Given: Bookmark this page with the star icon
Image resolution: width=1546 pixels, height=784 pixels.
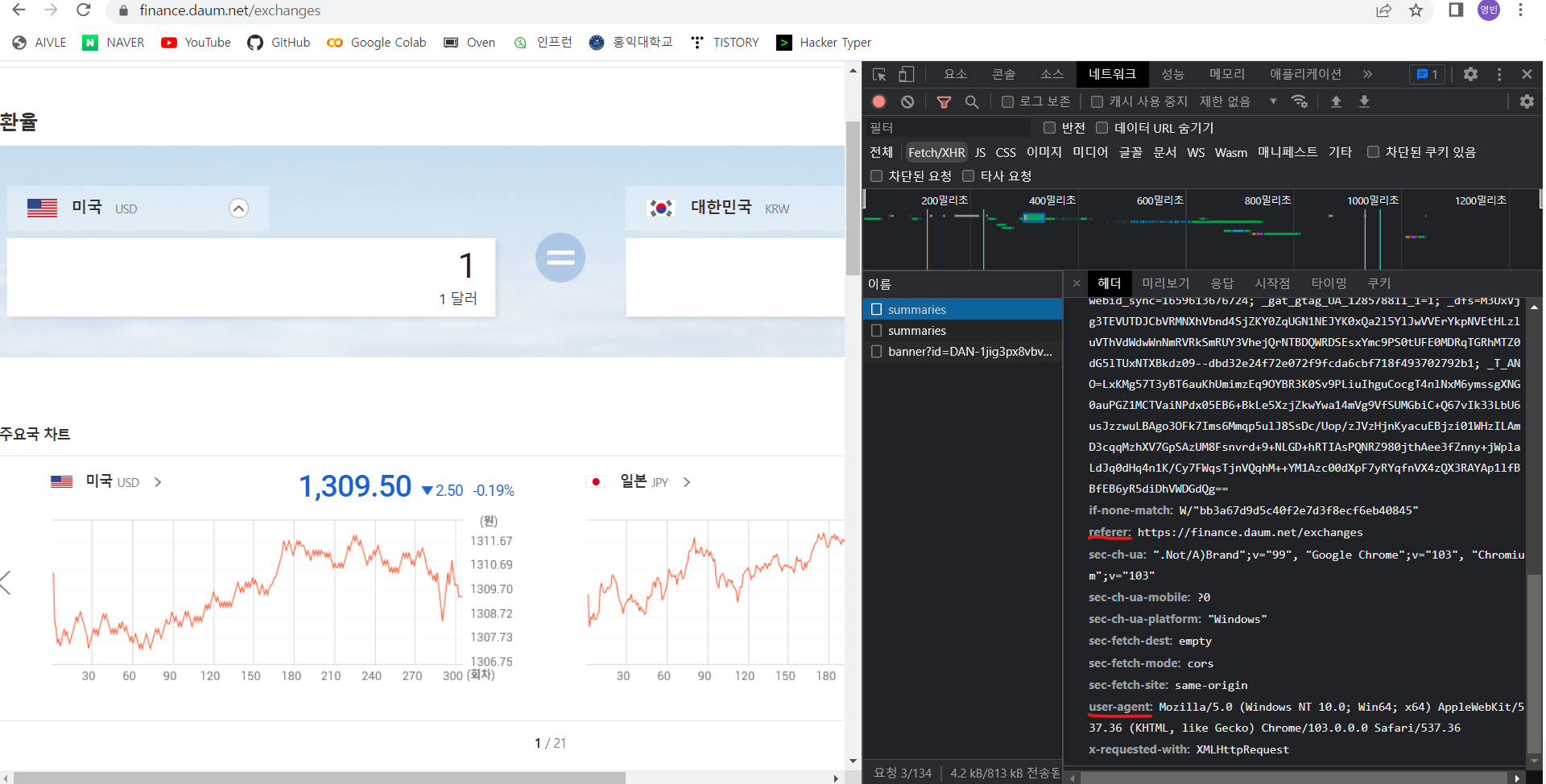Looking at the screenshot, I should [x=1416, y=10].
